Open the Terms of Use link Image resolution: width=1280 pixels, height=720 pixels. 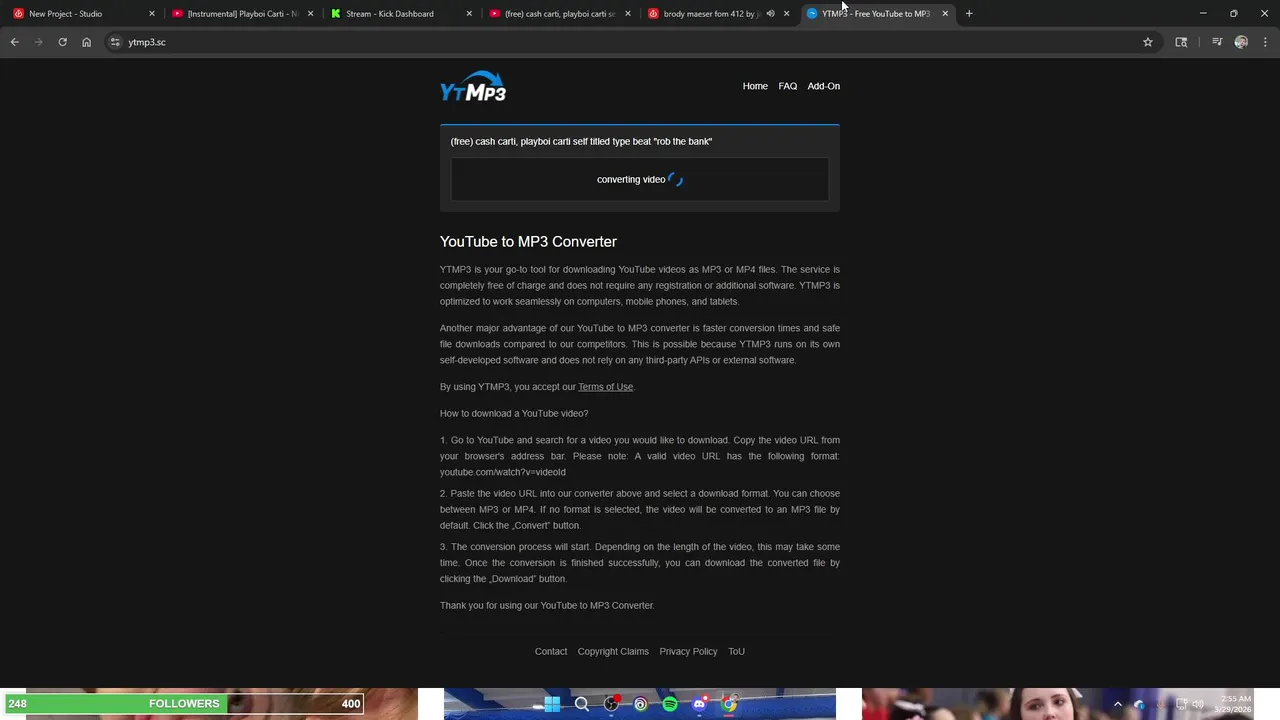point(605,387)
